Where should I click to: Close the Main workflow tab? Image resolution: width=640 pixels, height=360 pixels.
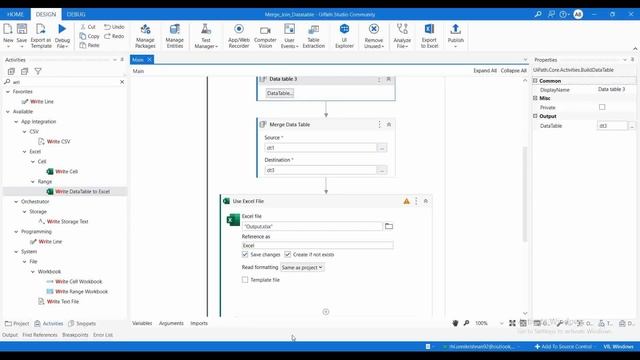click(x=149, y=60)
